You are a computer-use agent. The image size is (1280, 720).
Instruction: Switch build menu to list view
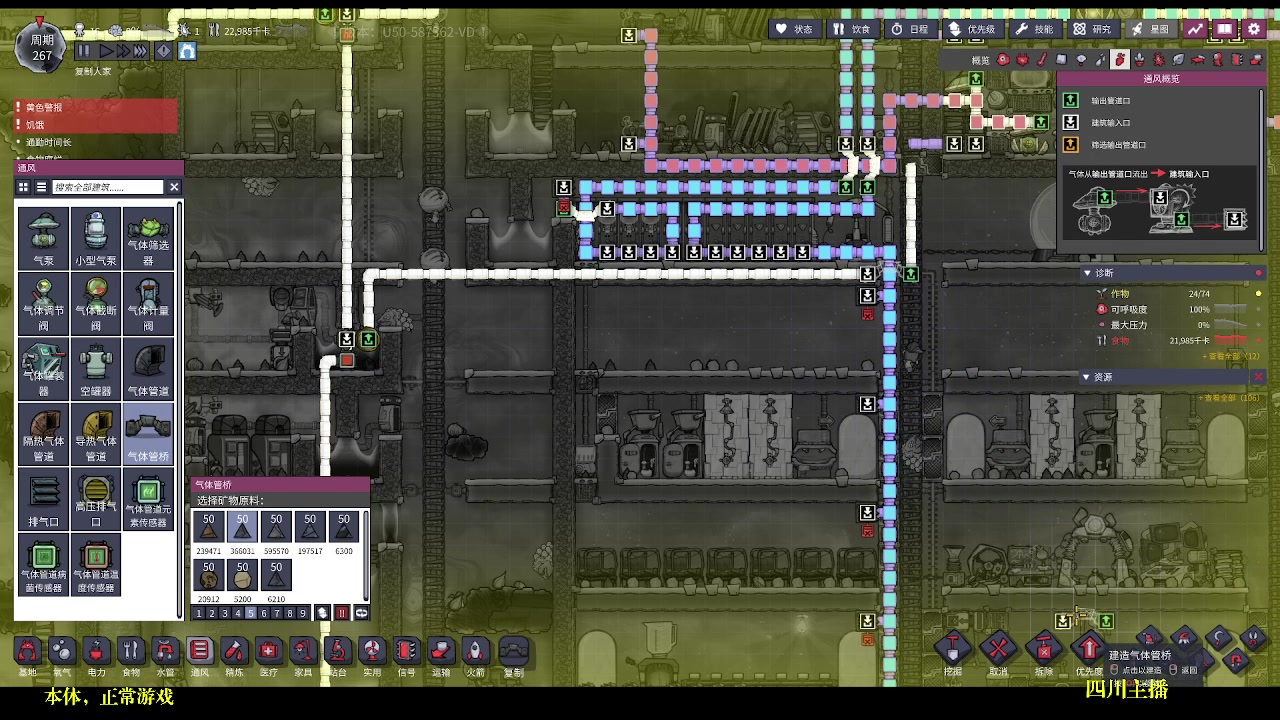42,187
